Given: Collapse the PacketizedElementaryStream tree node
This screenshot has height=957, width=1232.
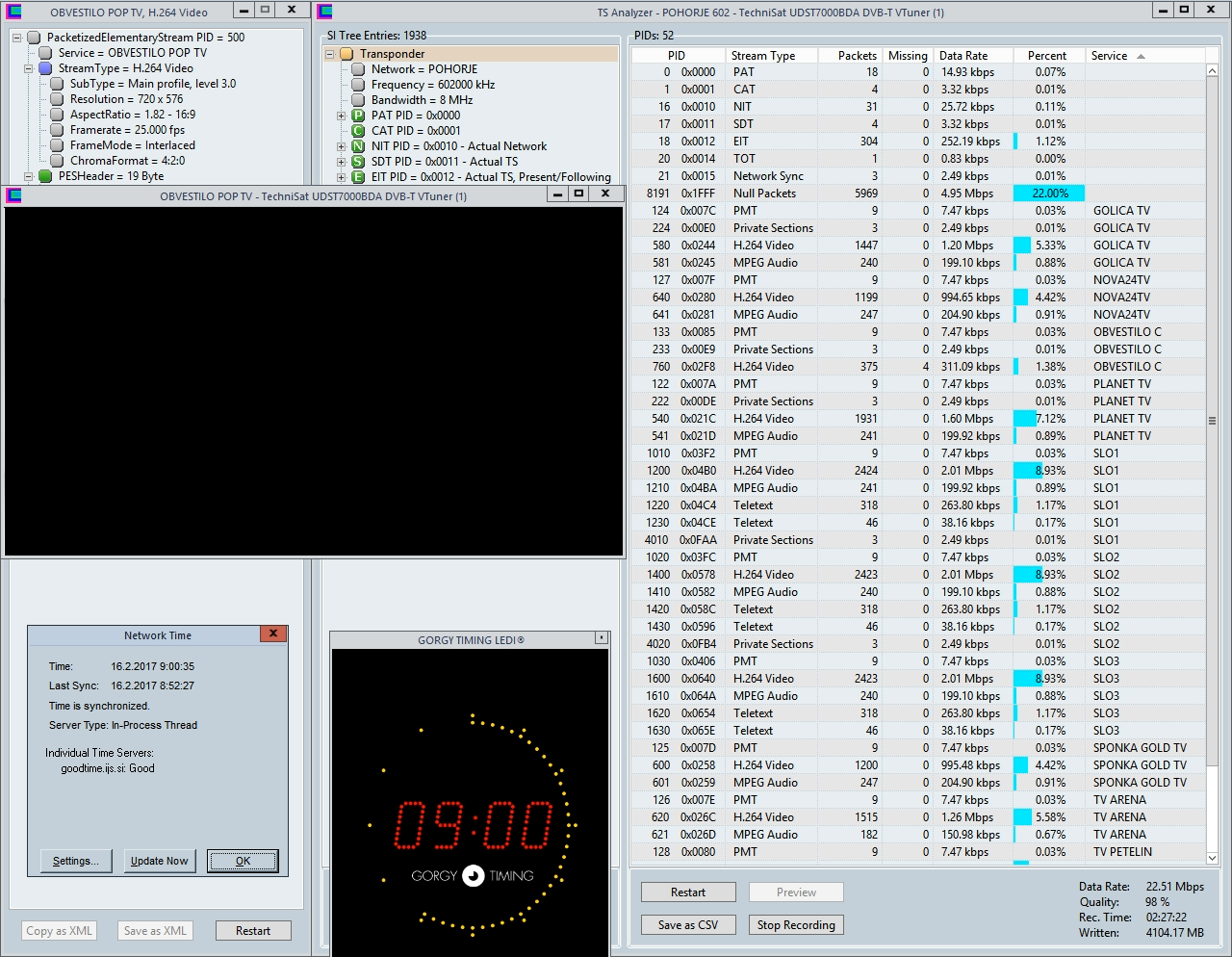Looking at the screenshot, I should pyautogui.click(x=16, y=38).
